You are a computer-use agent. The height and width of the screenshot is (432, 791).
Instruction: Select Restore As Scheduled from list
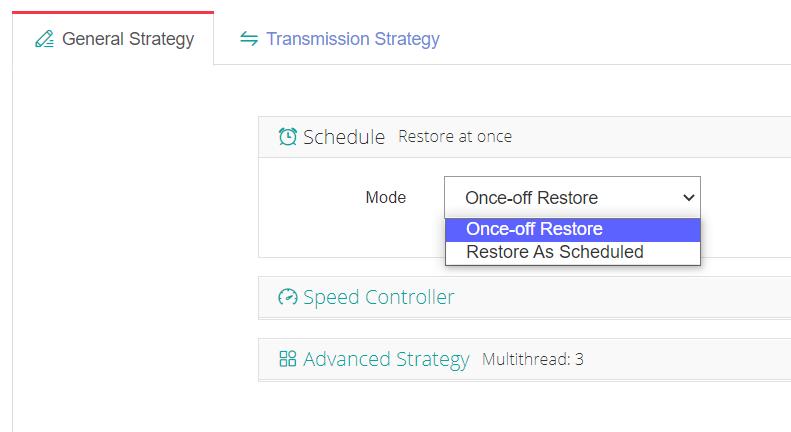point(573,252)
